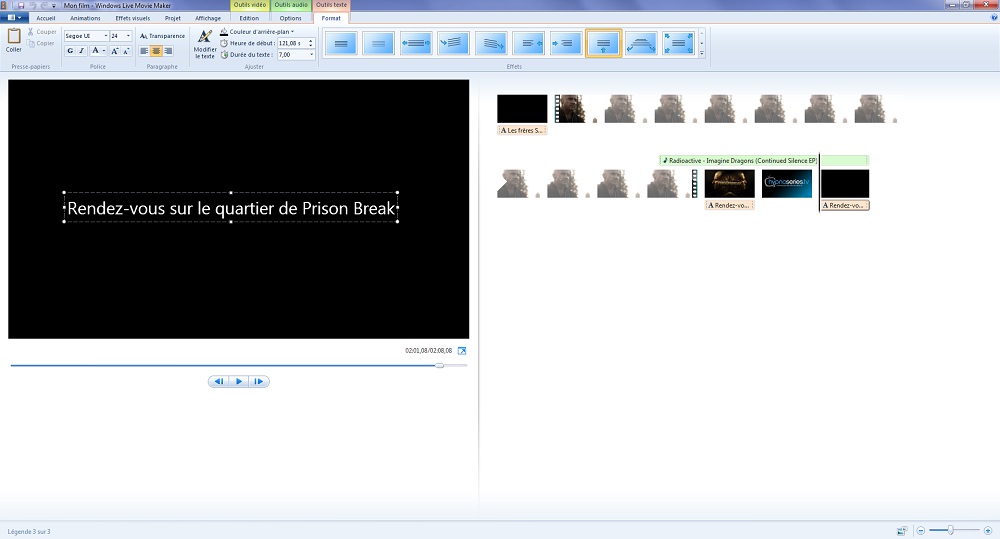Select the Radioactive - Imagine Dragons audio track

tap(763, 161)
